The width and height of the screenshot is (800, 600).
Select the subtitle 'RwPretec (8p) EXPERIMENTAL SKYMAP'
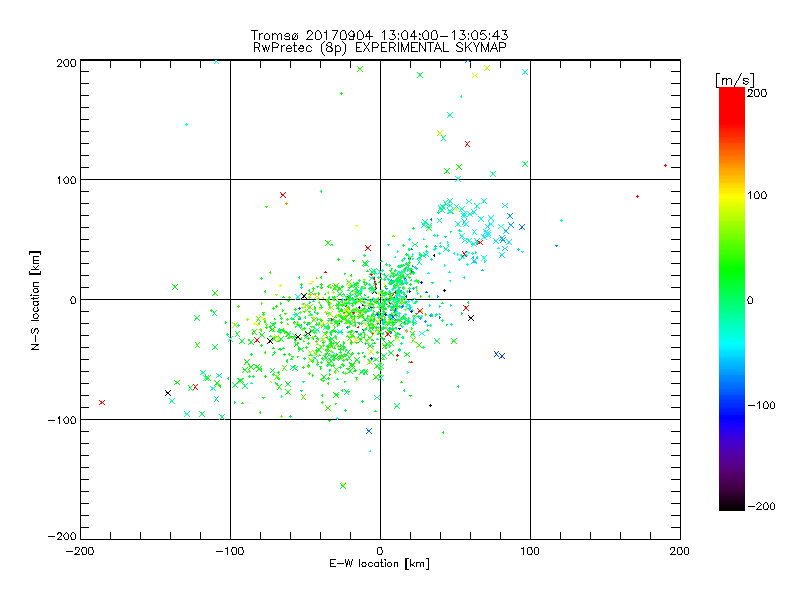click(380, 47)
